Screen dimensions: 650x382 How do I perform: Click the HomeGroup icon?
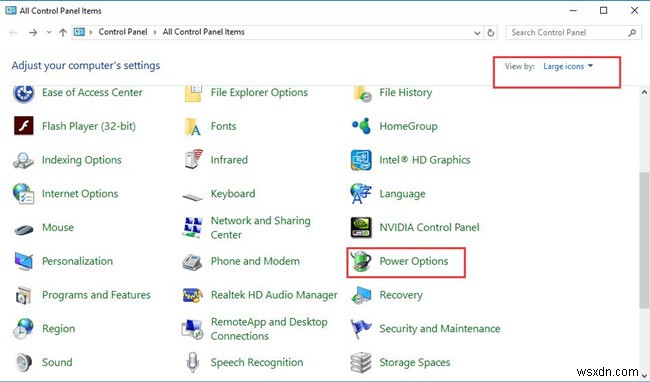[361, 126]
